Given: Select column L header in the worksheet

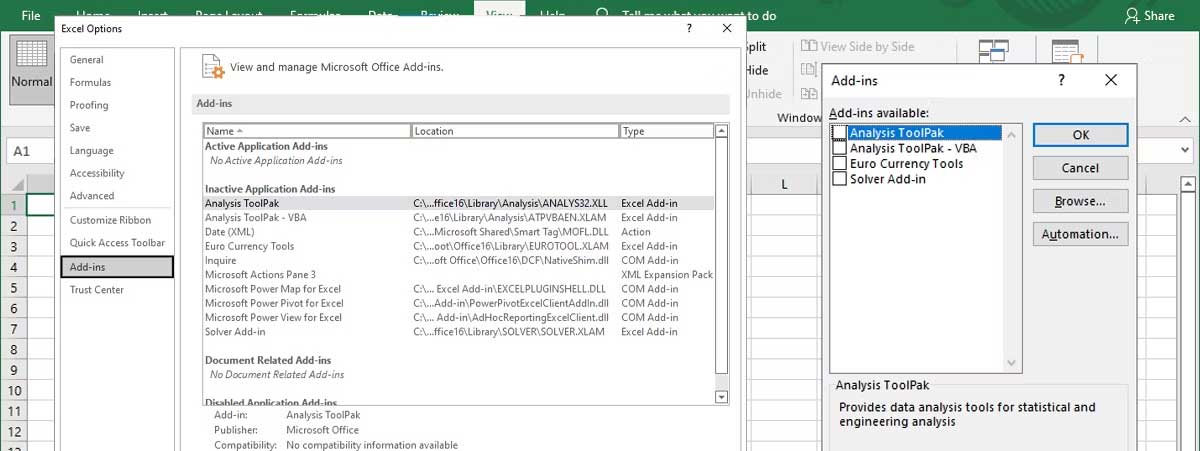Looking at the screenshot, I should tap(785, 184).
